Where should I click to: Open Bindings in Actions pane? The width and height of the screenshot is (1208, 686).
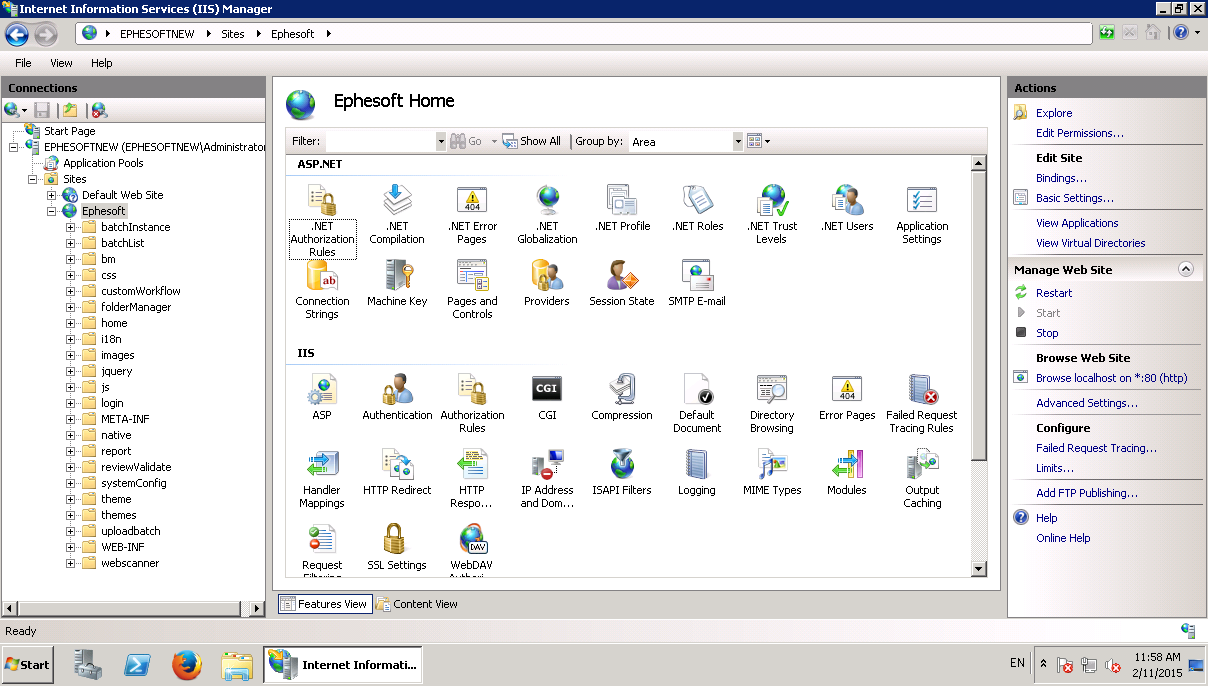[x=1061, y=178]
